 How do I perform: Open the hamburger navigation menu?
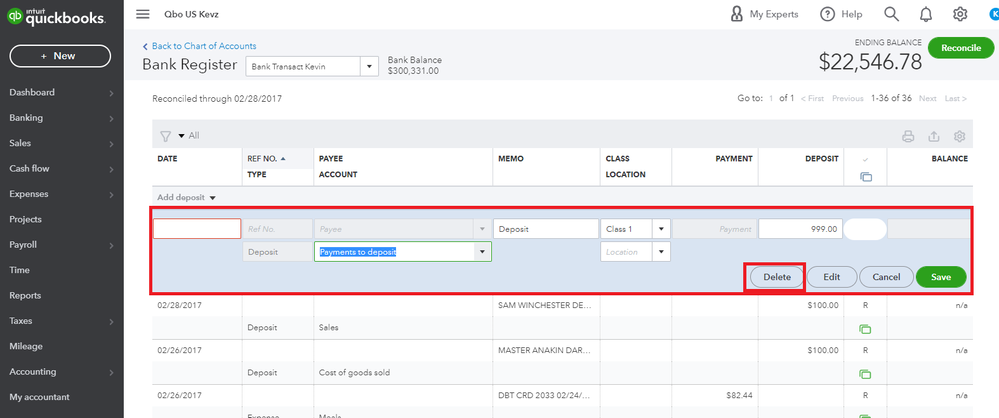143,14
